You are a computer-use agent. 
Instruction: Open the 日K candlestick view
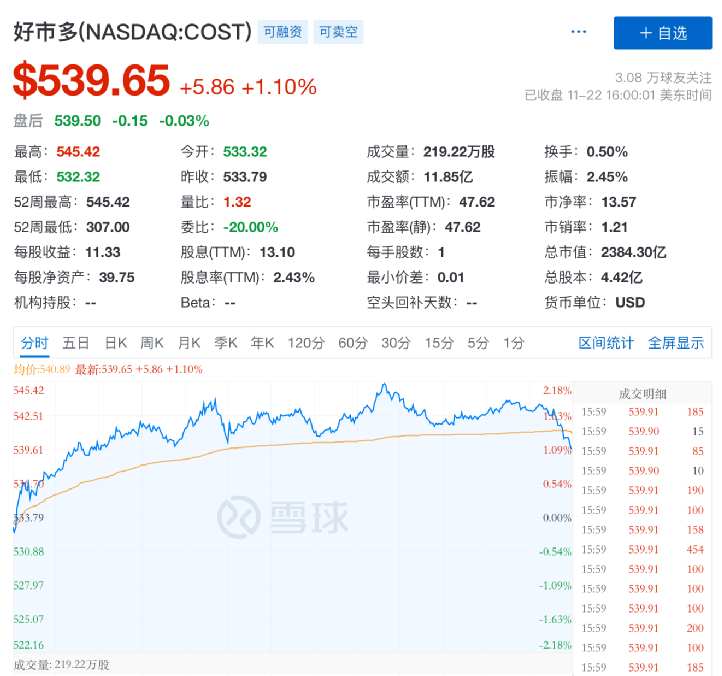coord(116,343)
